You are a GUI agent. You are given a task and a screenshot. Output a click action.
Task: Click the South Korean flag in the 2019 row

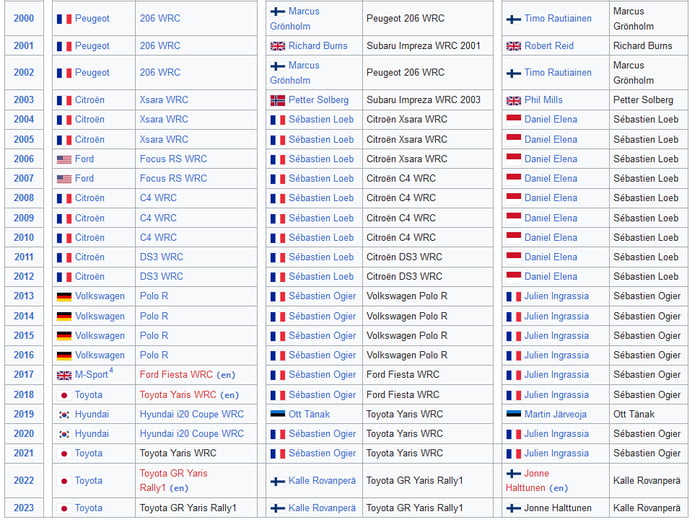(x=64, y=414)
